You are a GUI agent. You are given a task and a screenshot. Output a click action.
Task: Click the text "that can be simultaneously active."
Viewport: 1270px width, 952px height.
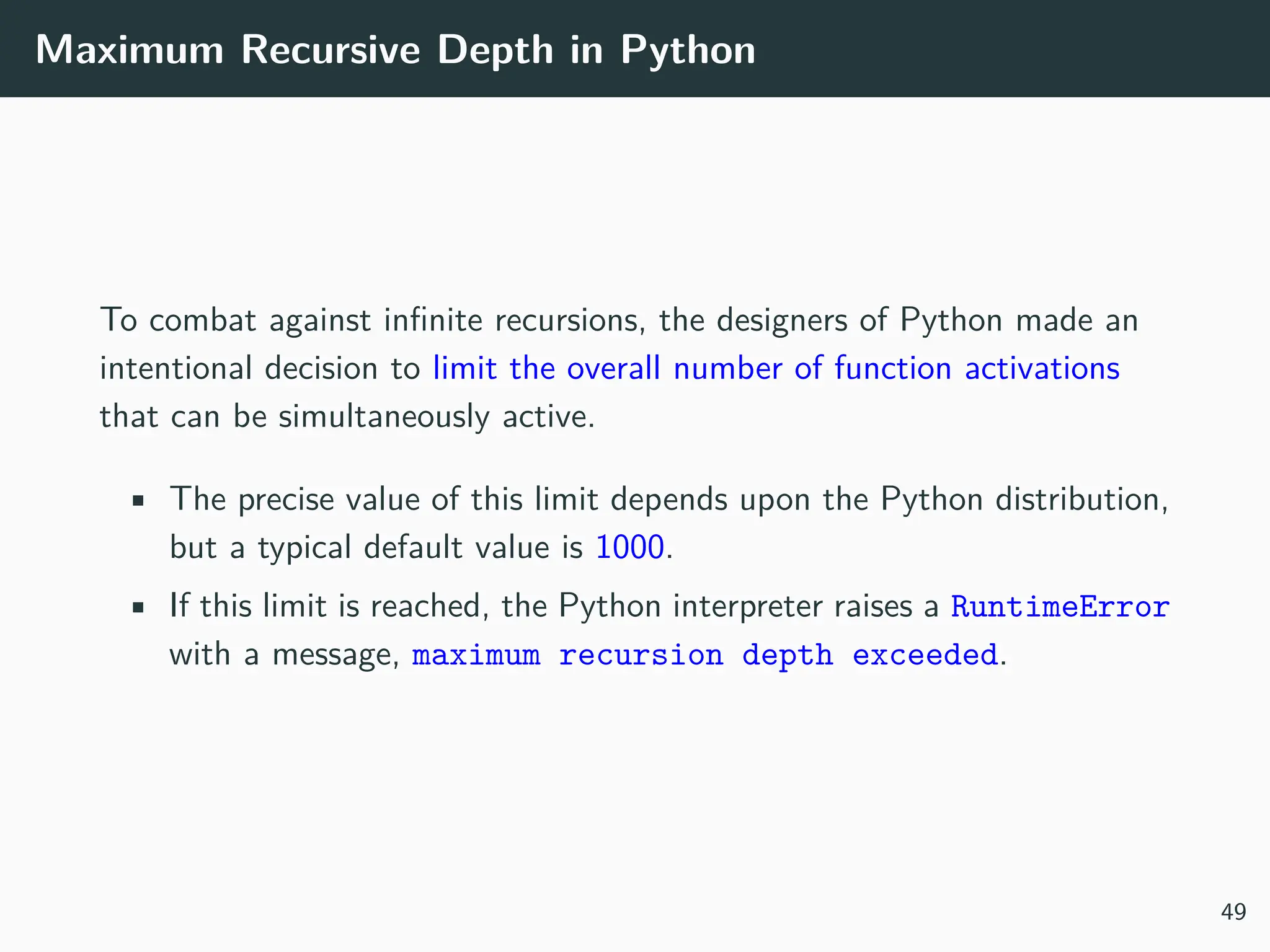(x=347, y=416)
